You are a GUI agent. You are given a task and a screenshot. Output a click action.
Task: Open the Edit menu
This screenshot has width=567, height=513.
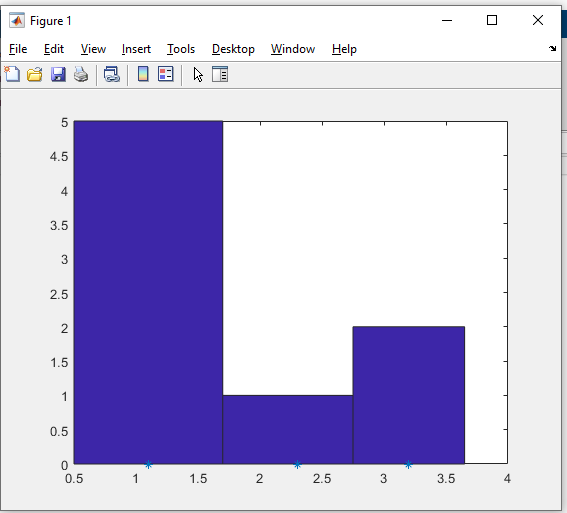[x=54, y=49]
